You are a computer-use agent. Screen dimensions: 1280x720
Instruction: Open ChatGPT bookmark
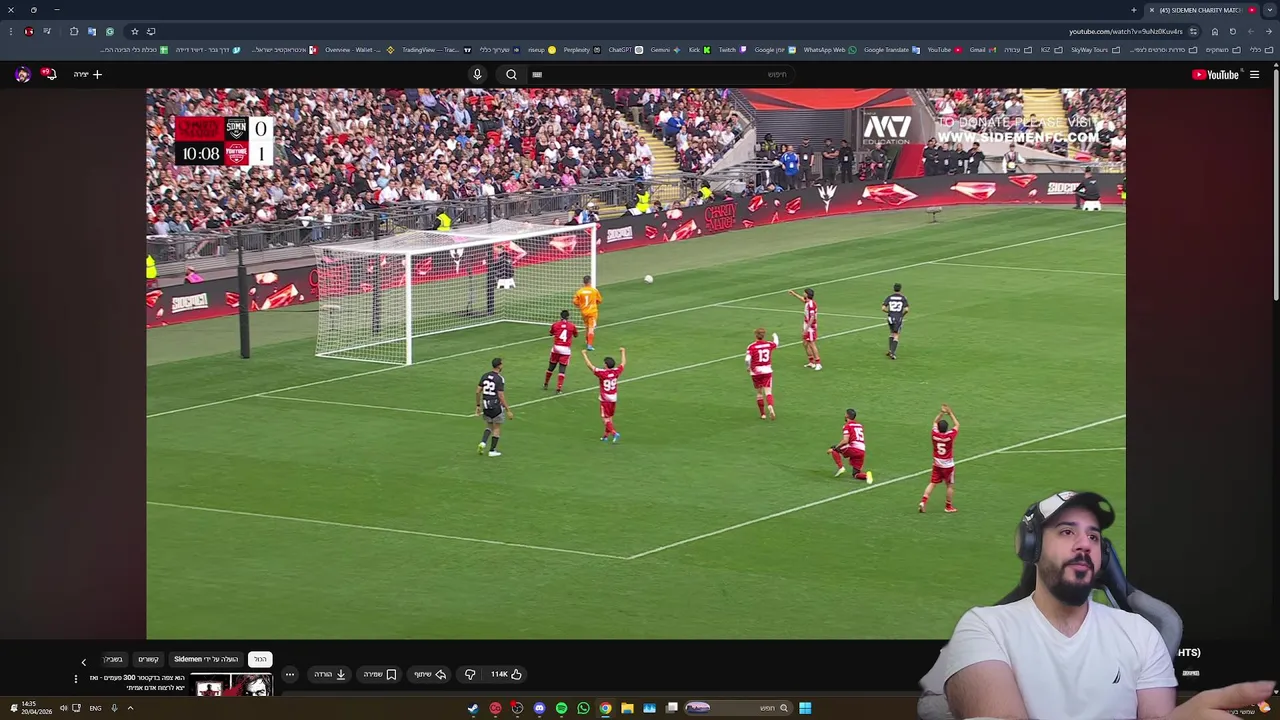pyautogui.click(x=625, y=49)
